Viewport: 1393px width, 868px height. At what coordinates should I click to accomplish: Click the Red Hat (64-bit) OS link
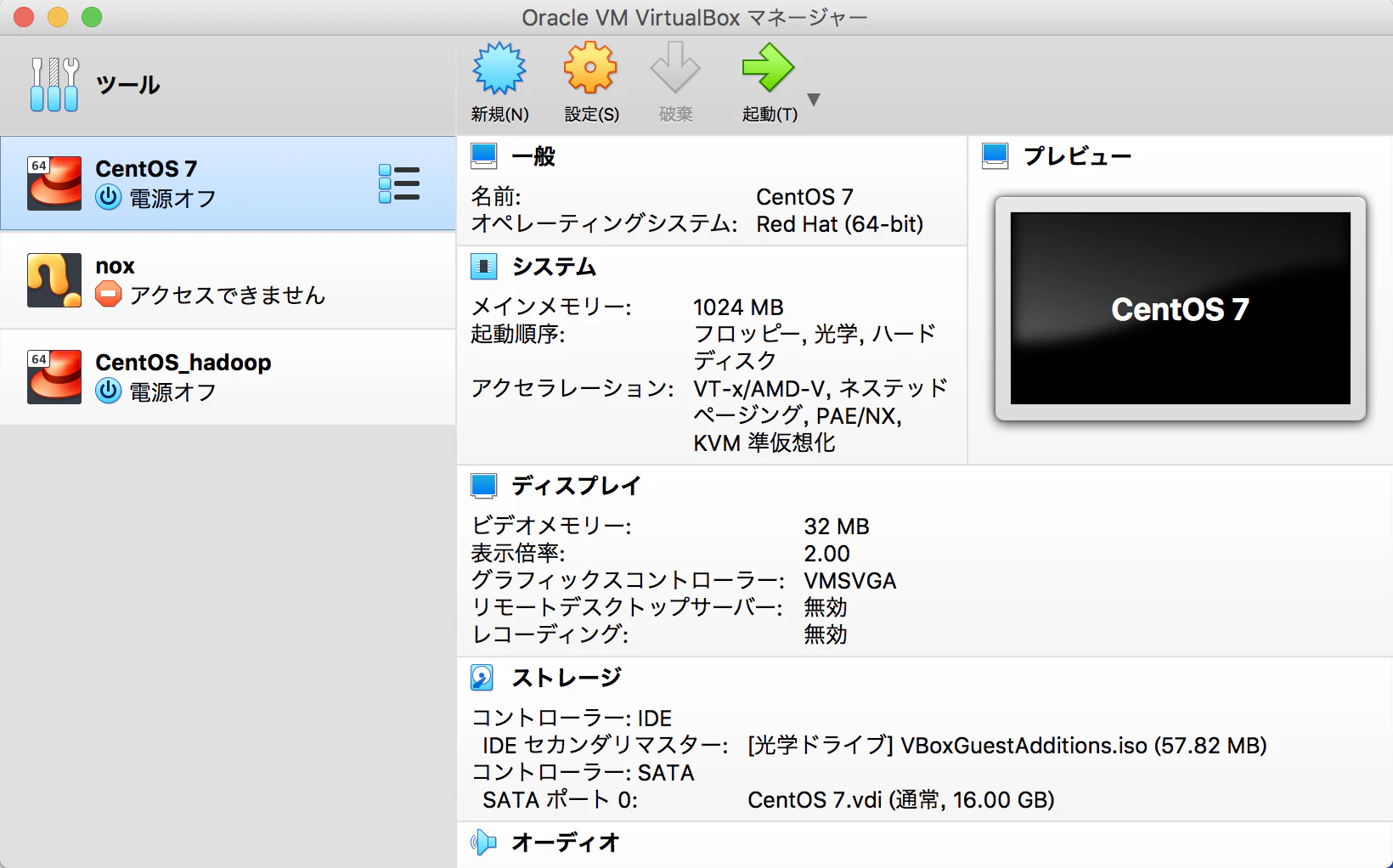pyautogui.click(x=839, y=224)
